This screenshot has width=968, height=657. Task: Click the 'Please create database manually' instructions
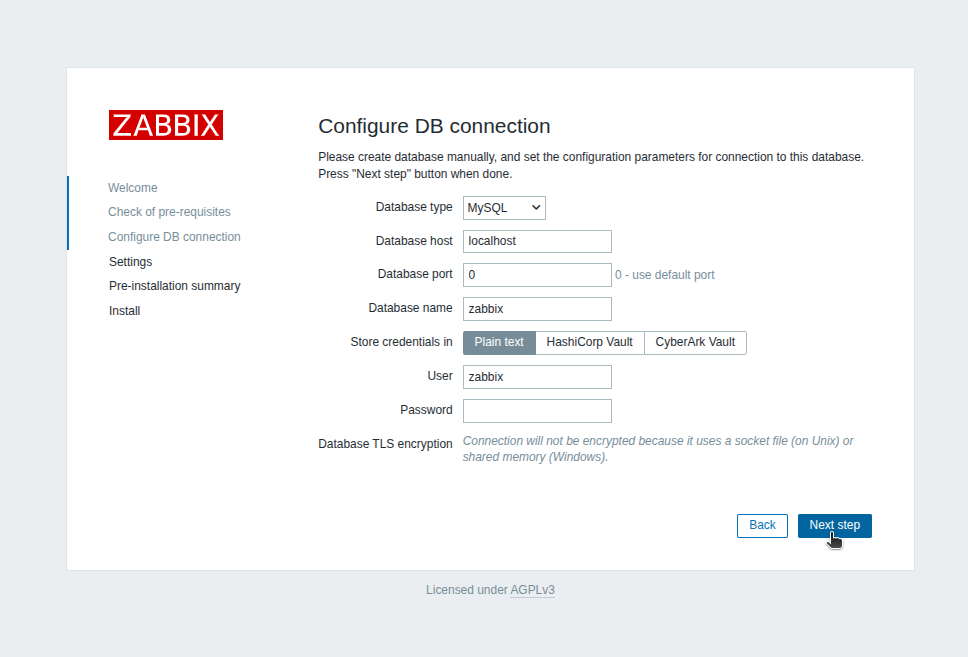(591, 165)
